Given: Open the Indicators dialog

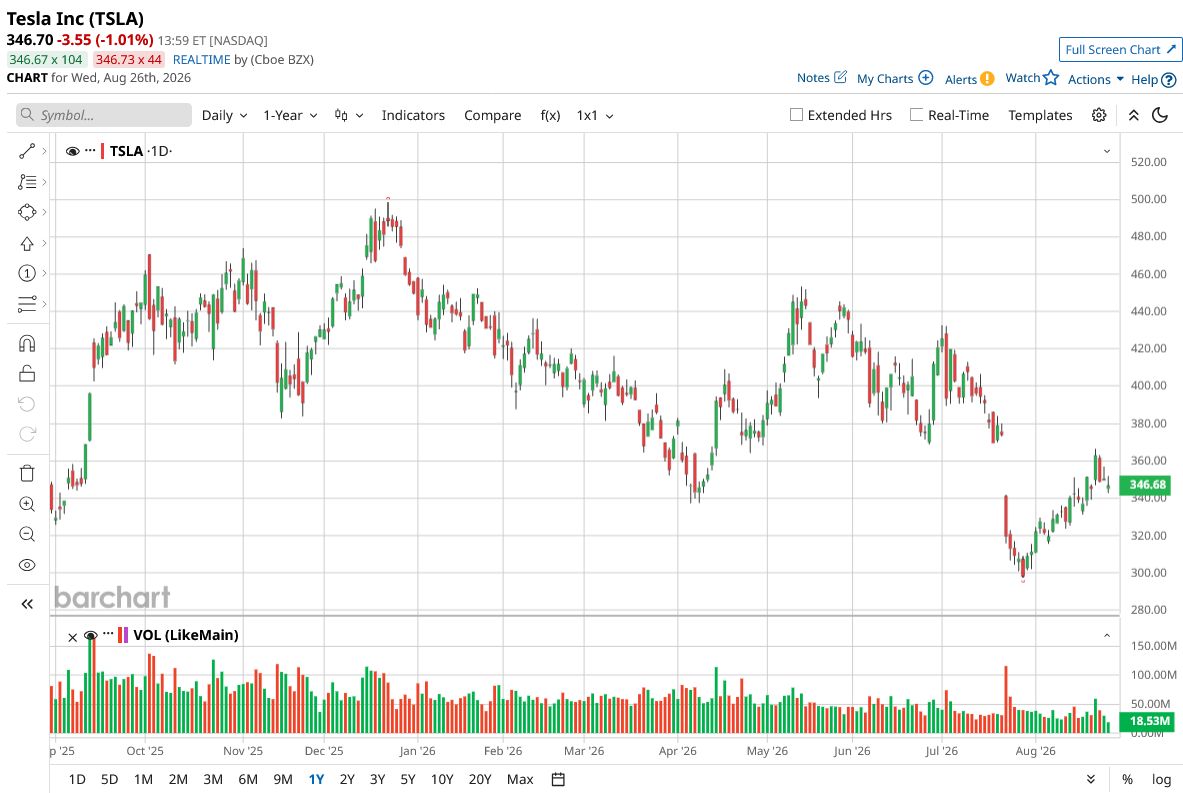Looking at the screenshot, I should 413,115.
